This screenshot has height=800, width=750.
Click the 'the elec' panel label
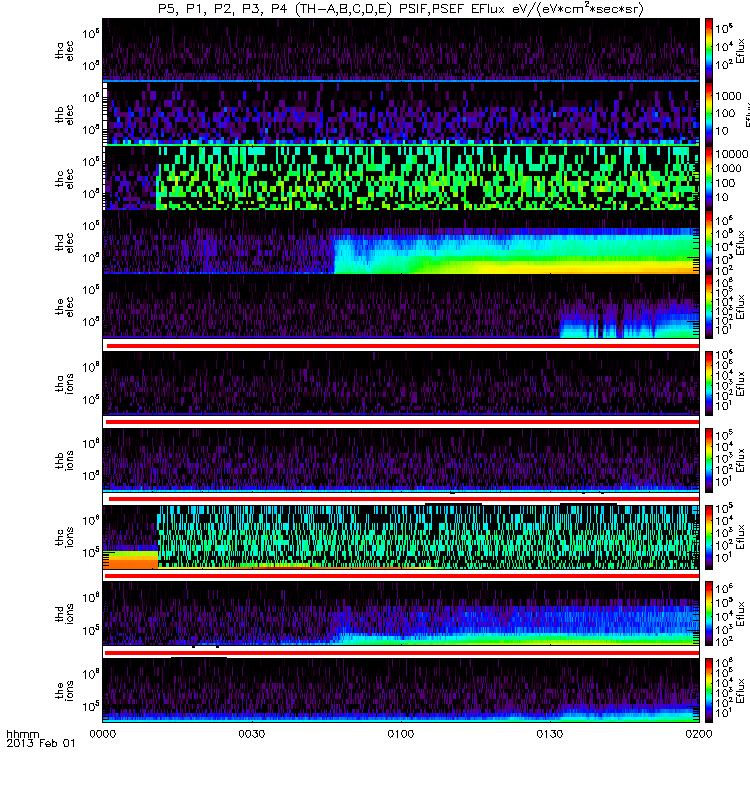(x=64, y=307)
